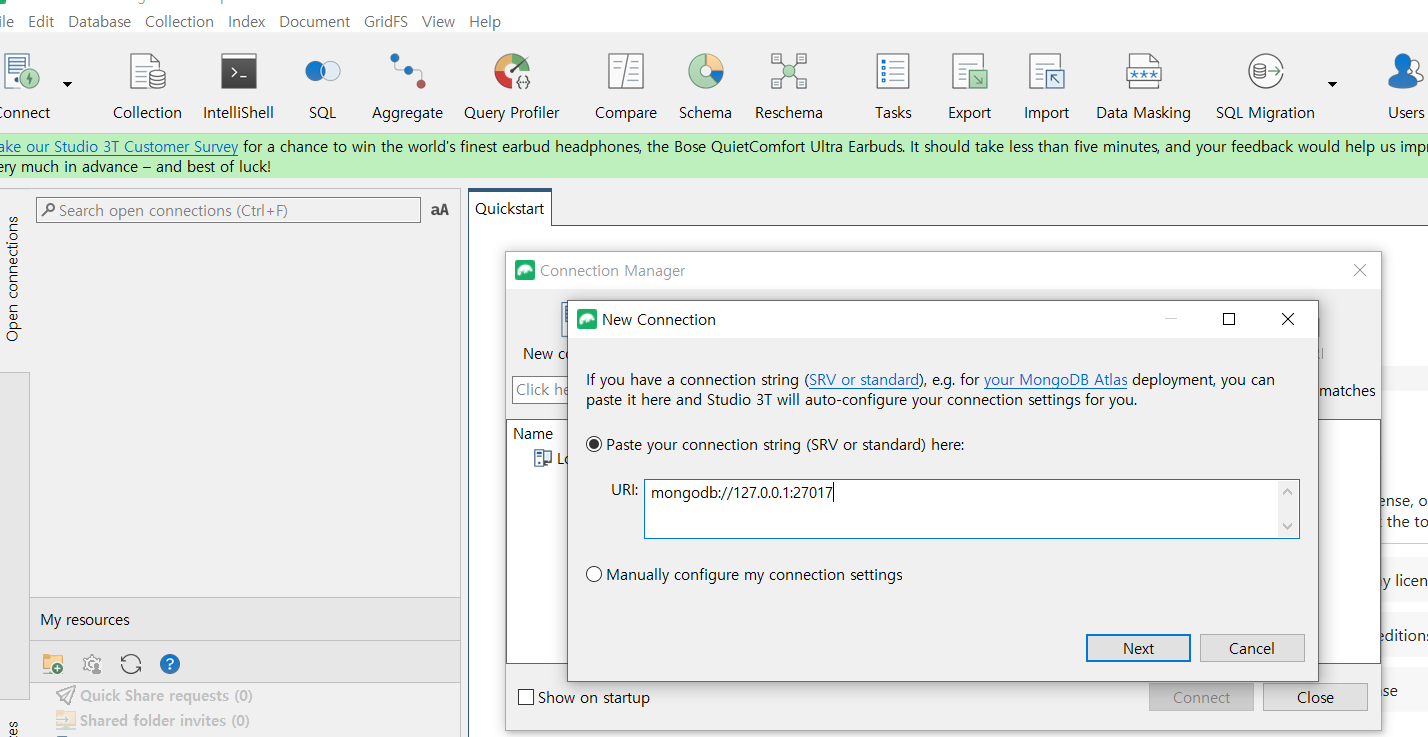Viewport: 1428px width, 737px height.
Task: Open the Query Profiler tool
Action: [x=512, y=86]
